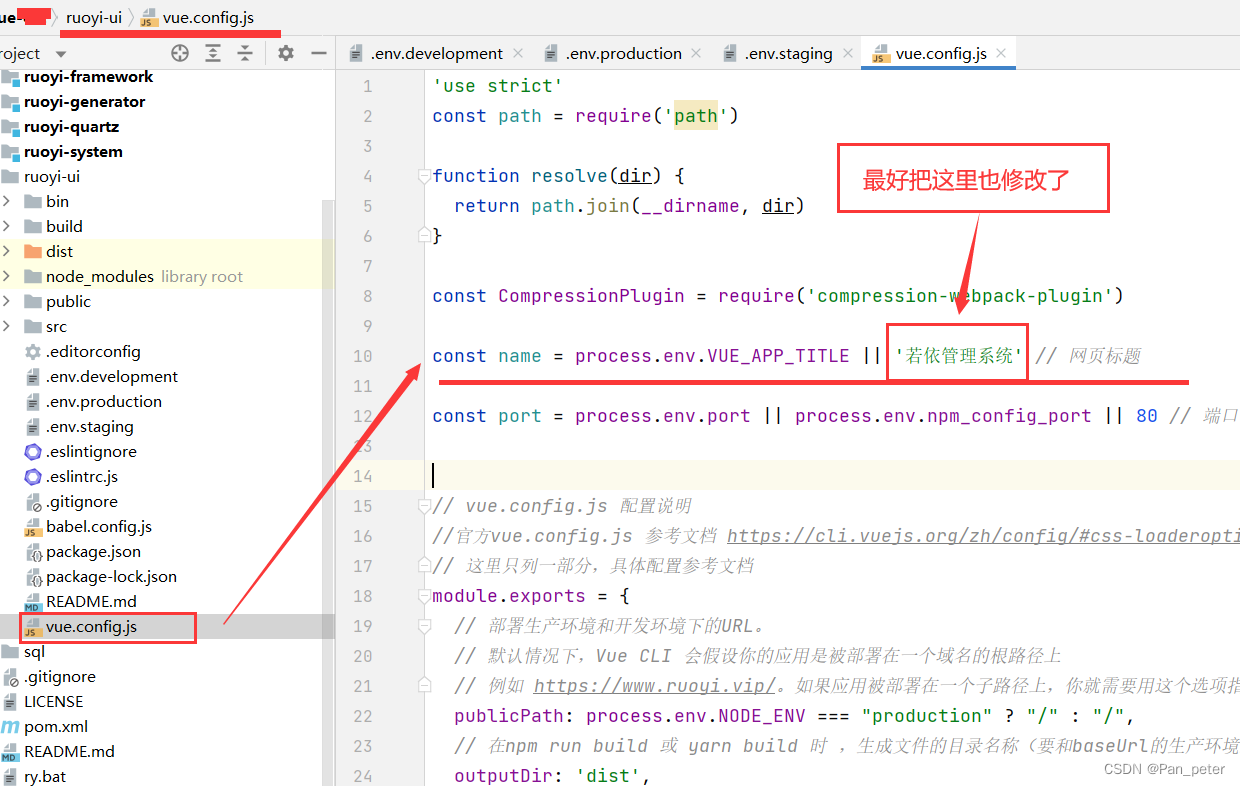The height and width of the screenshot is (786, 1240).
Task: Open .env.production in the project tree
Action: 104,401
